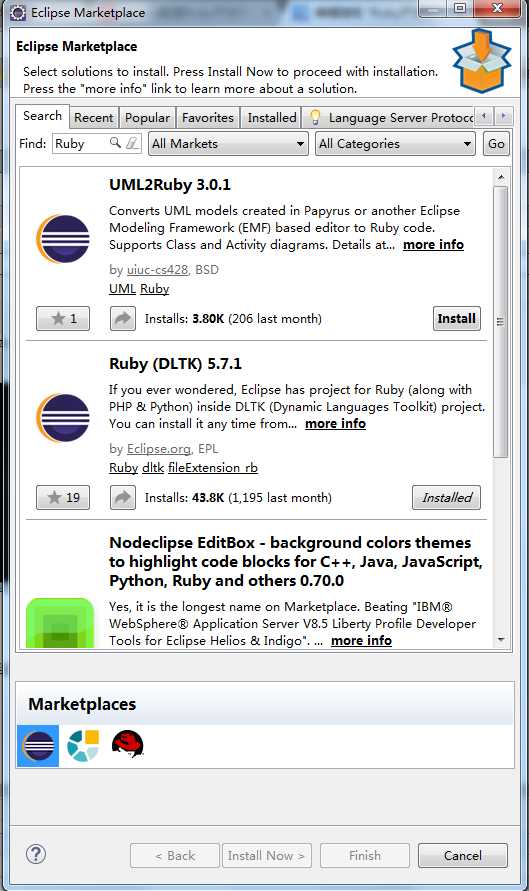Click Installed button for Ruby (DLTK)
The width and height of the screenshot is (529, 891).
pos(447,498)
